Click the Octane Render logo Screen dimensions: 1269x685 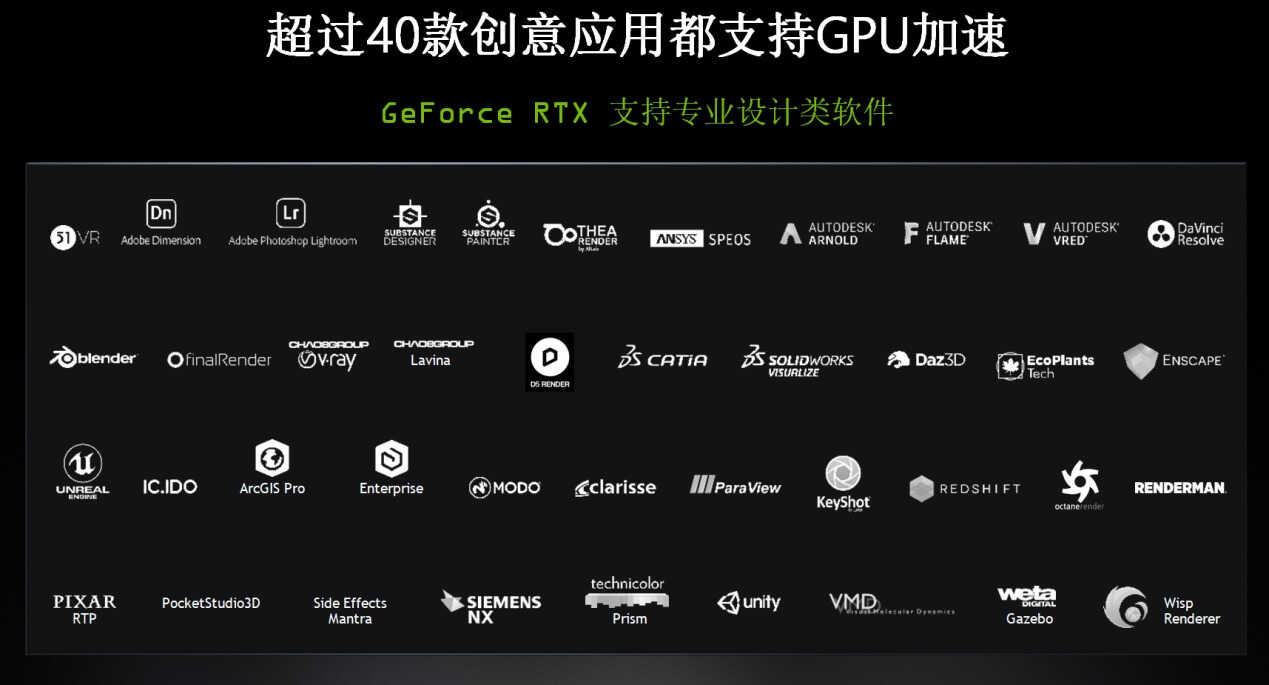coord(1080,485)
